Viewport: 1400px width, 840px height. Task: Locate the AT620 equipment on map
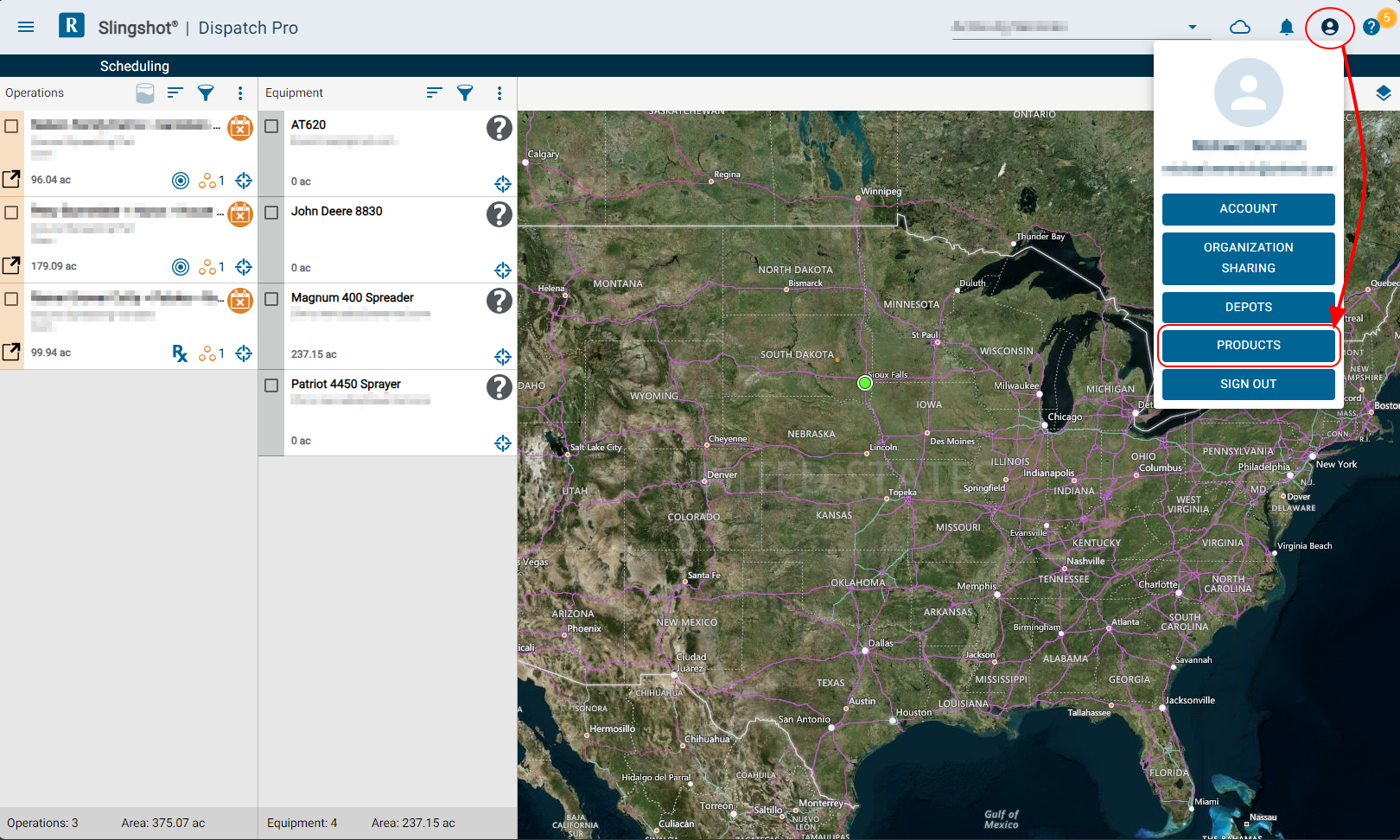point(503,183)
